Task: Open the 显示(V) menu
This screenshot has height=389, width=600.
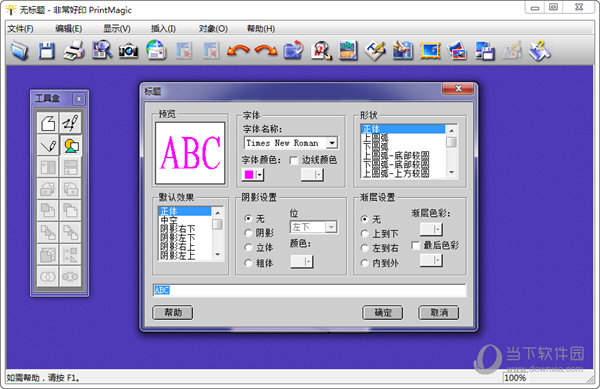Action: (117, 29)
